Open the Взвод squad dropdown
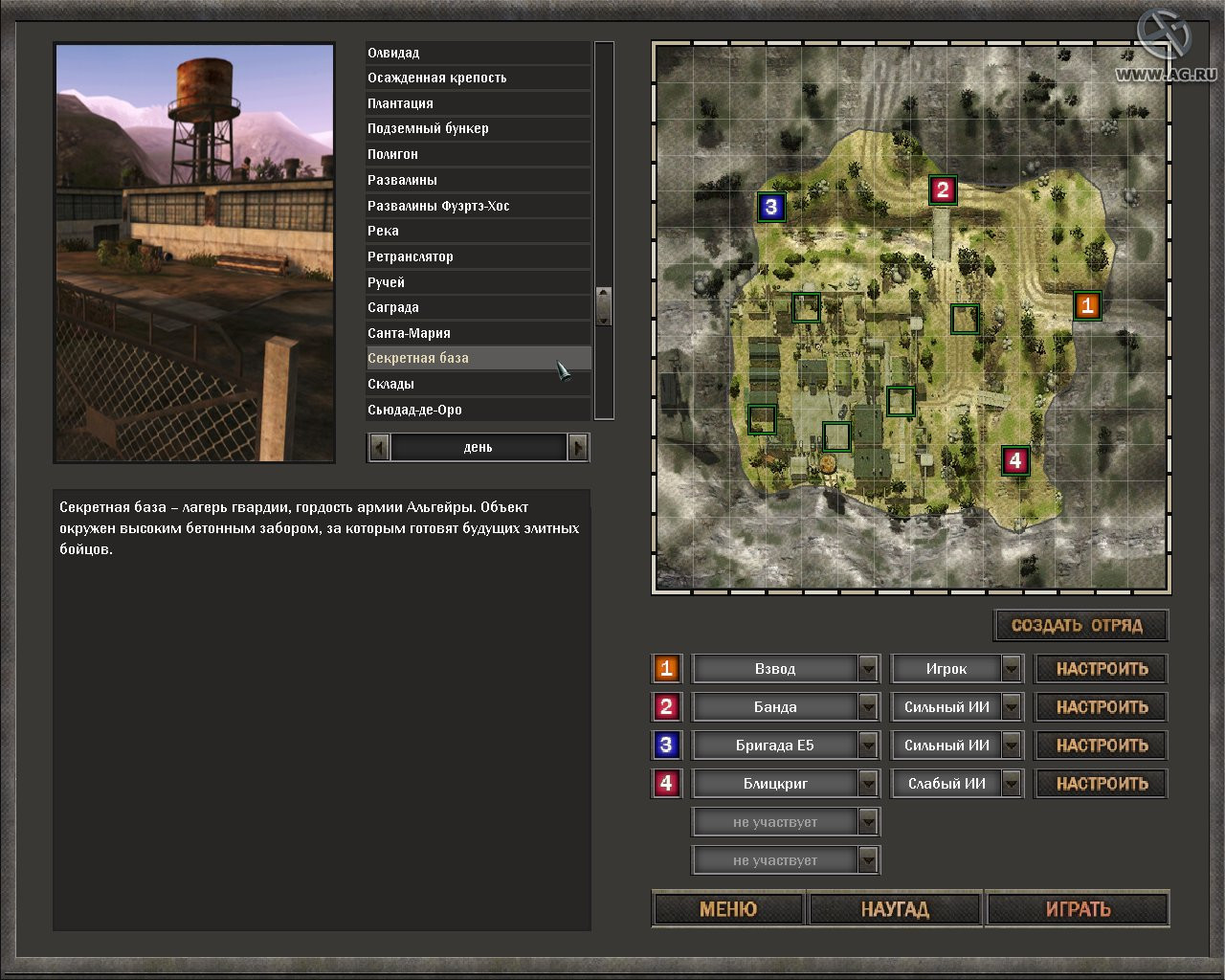Image resolution: width=1225 pixels, height=980 pixels. click(x=868, y=668)
